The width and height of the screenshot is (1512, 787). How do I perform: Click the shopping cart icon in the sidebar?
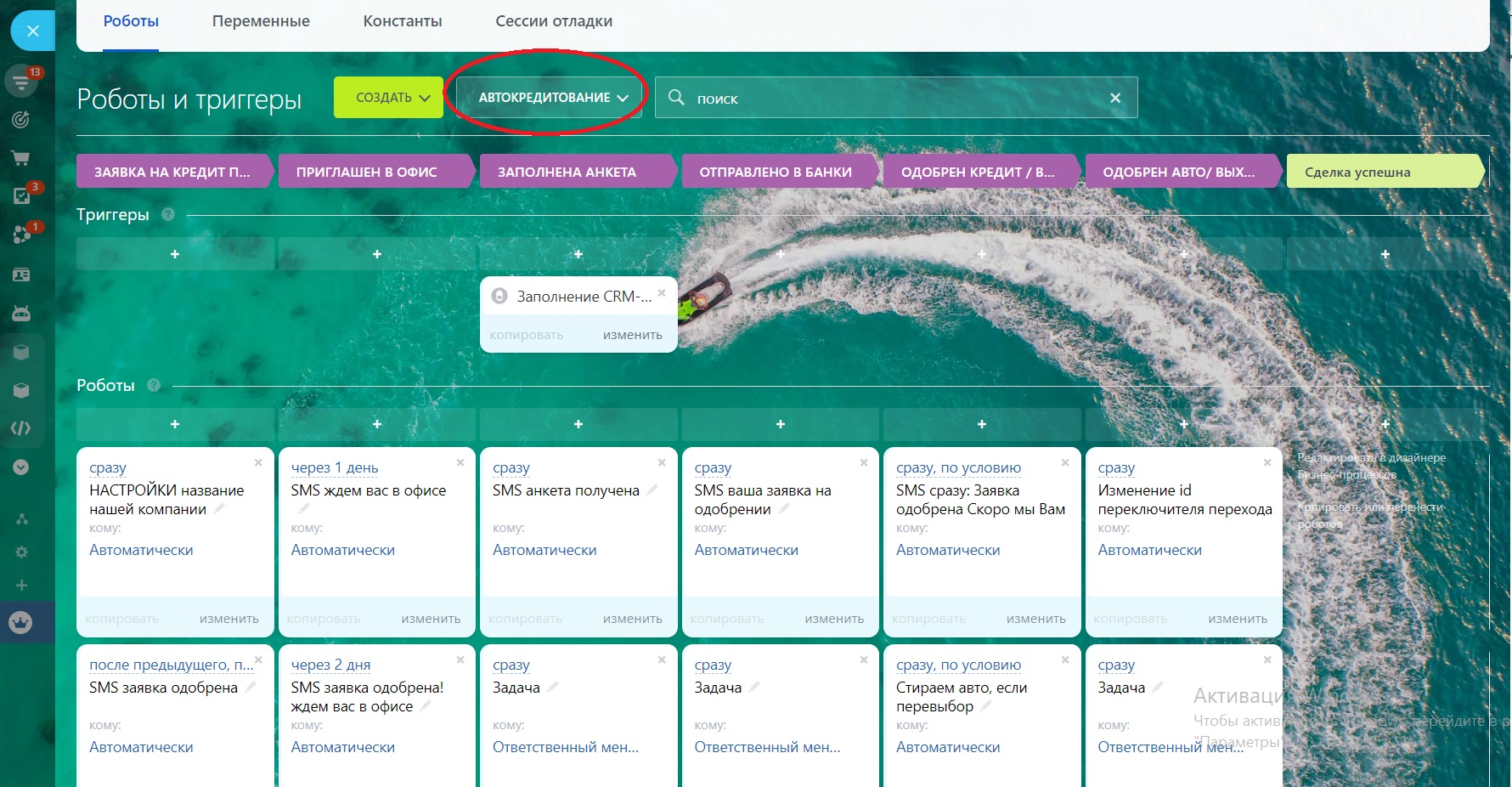coord(21,158)
